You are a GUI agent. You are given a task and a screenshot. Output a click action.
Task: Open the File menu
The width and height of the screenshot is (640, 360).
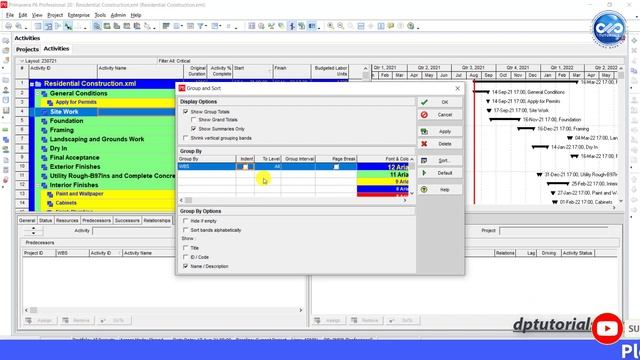click(x=9, y=15)
